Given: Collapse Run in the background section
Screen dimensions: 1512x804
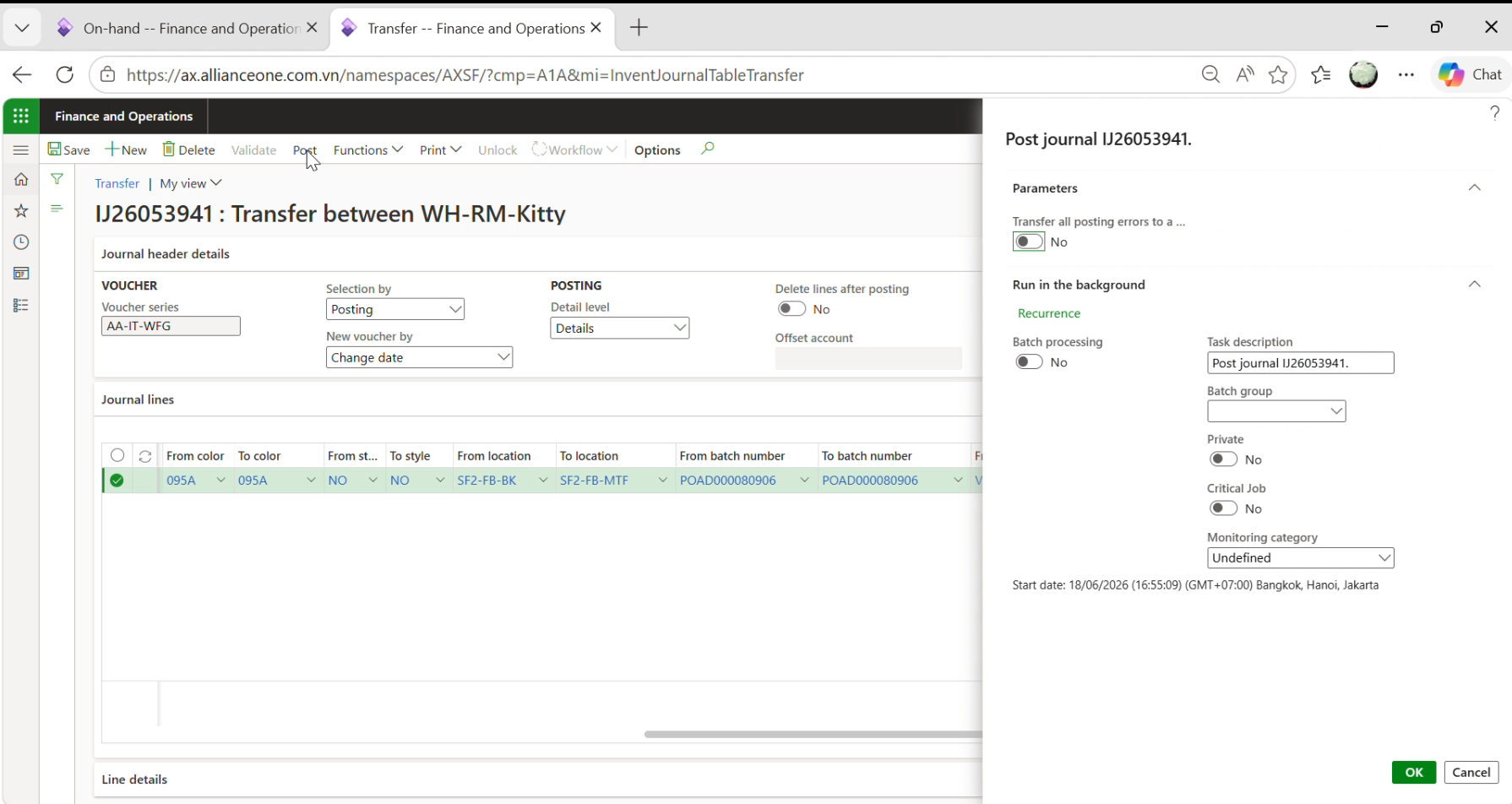Looking at the screenshot, I should 1475,285.
